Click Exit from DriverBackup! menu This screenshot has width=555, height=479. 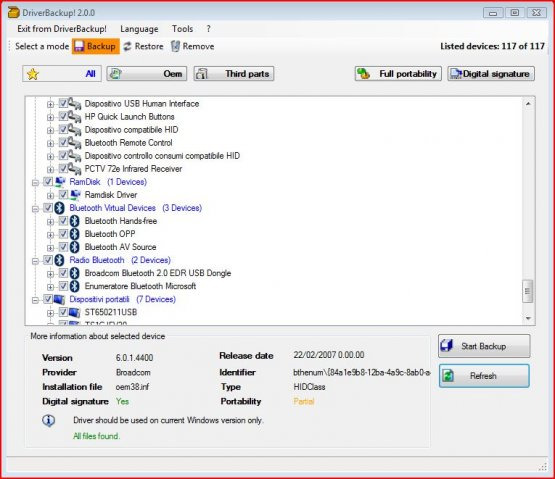[x=62, y=29]
